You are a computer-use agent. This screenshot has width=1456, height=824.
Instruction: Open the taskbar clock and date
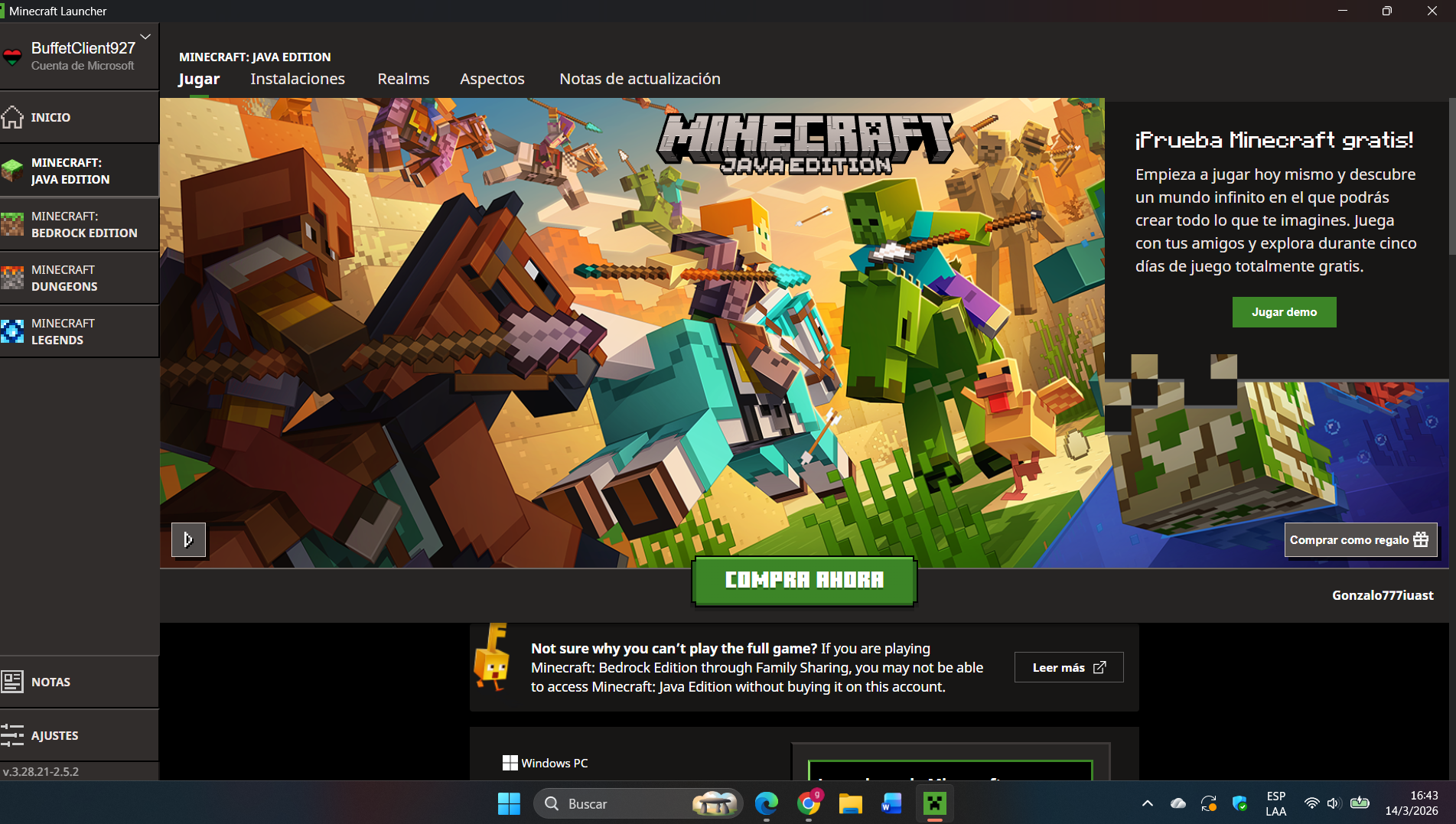[x=1412, y=803]
